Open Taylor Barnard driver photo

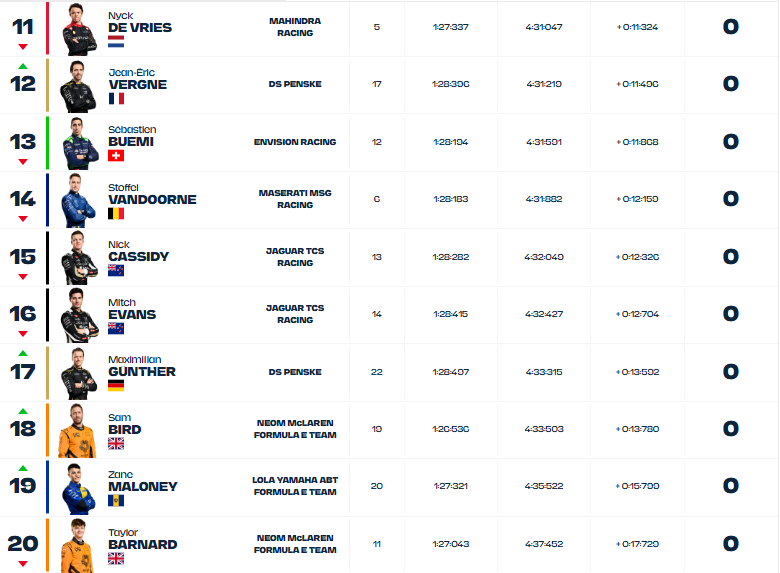pos(78,546)
